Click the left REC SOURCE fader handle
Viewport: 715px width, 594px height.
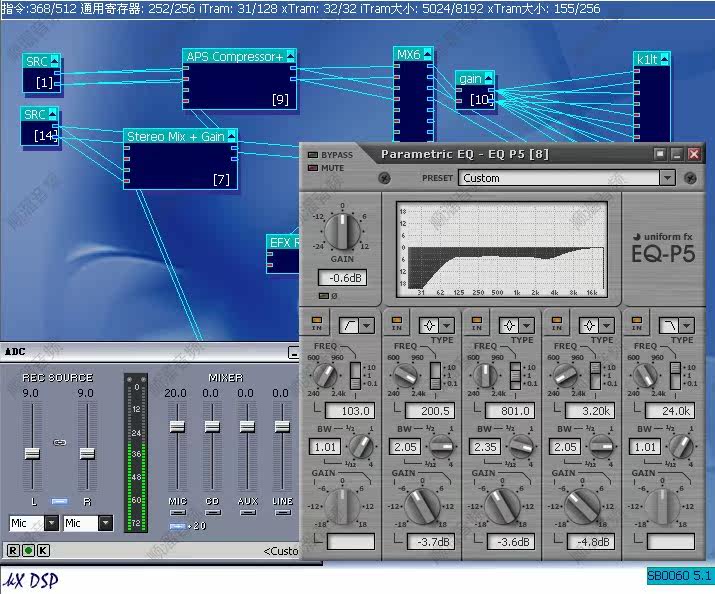(32, 454)
